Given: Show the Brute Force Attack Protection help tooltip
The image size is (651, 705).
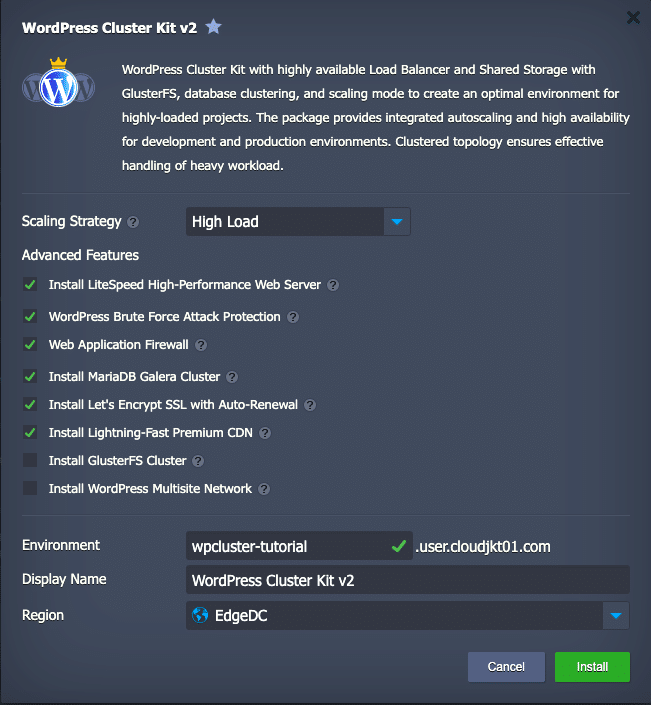Looking at the screenshot, I should (x=293, y=317).
